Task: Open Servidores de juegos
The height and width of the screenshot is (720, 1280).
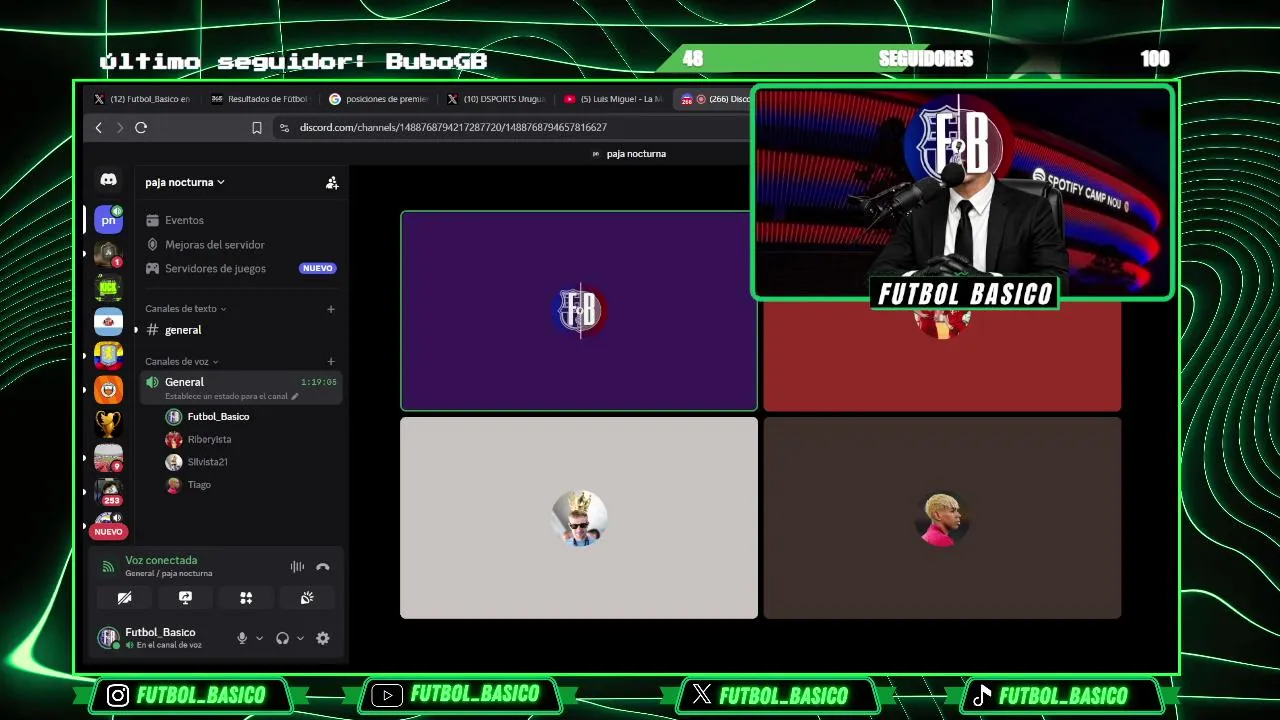Action: click(x=240, y=268)
